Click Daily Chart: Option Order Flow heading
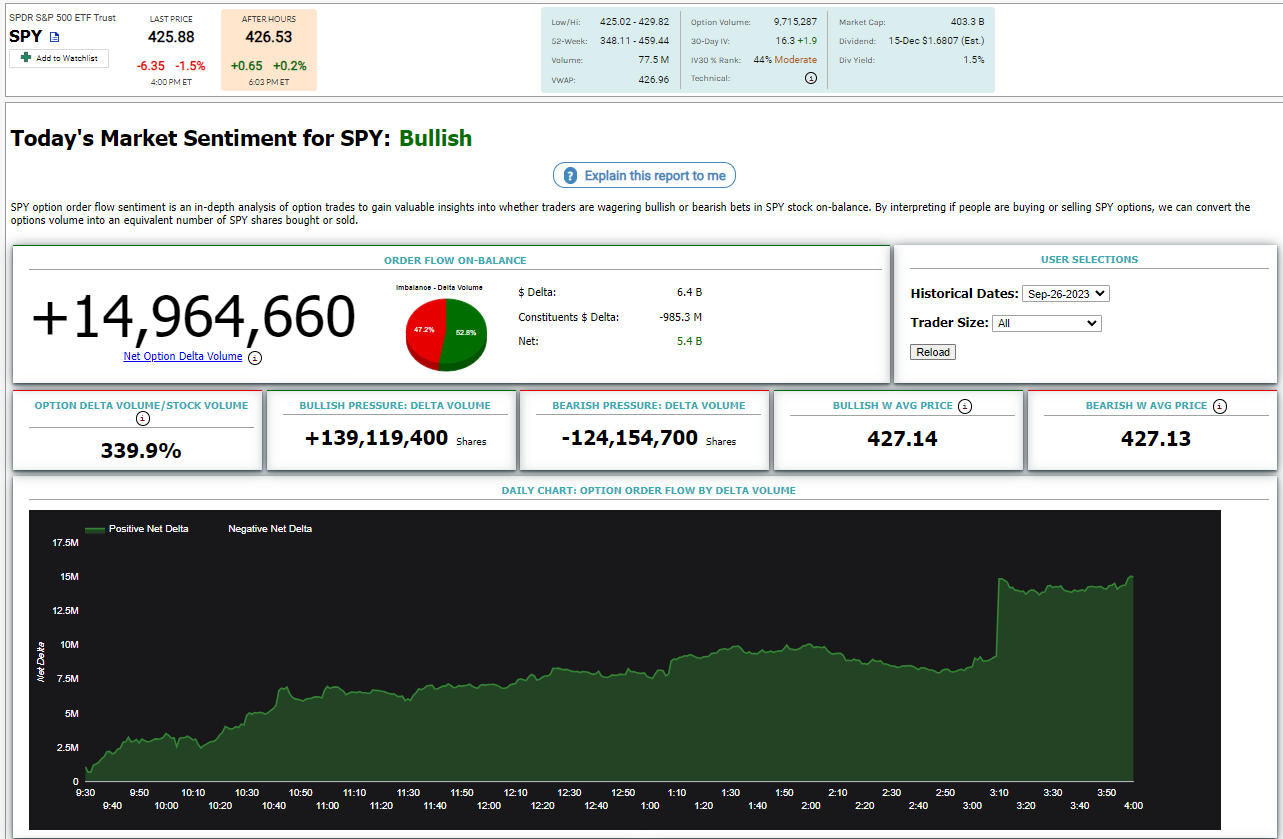This screenshot has width=1283, height=839. (x=648, y=491)
